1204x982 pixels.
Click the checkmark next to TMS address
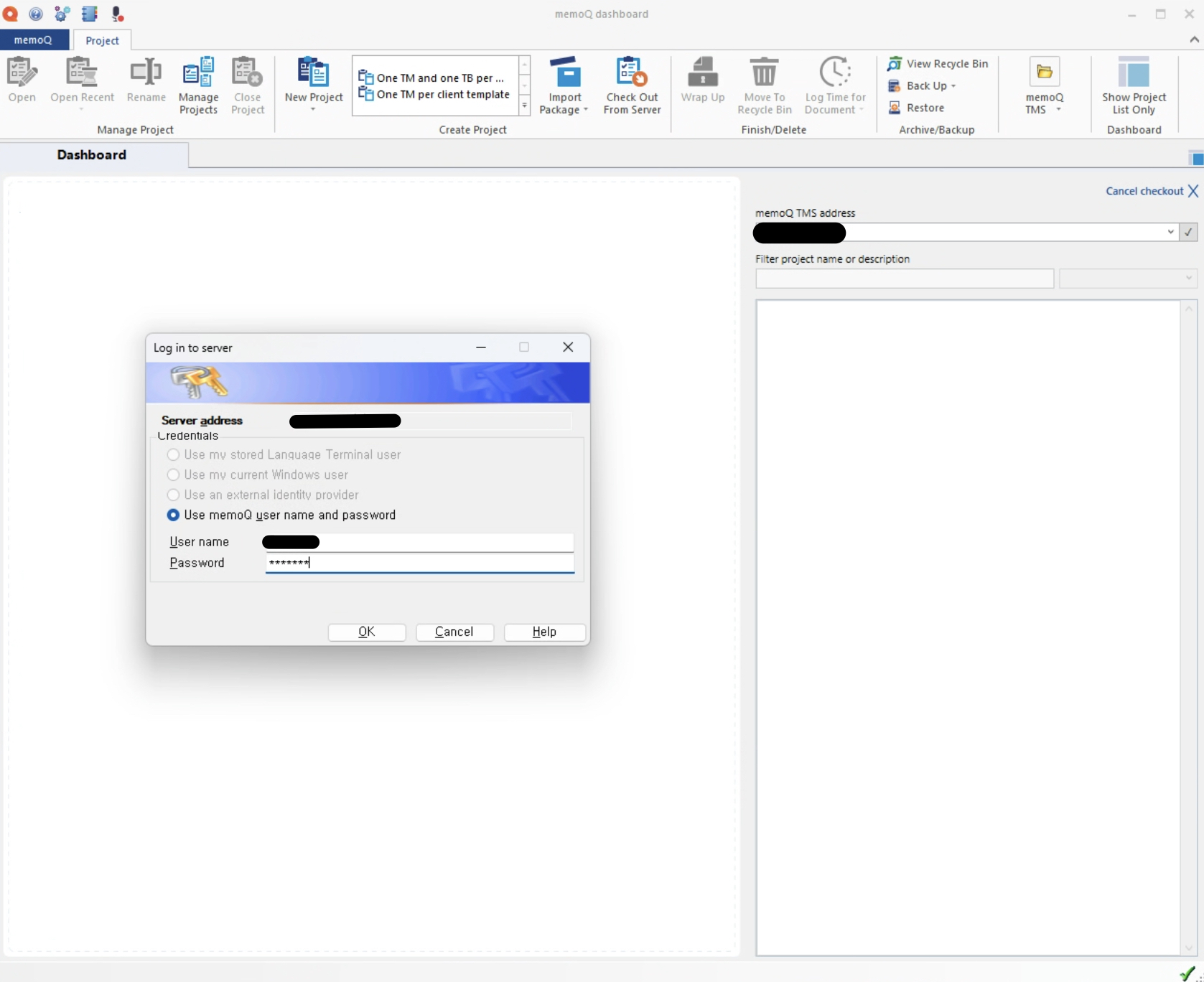point(1189,232)
